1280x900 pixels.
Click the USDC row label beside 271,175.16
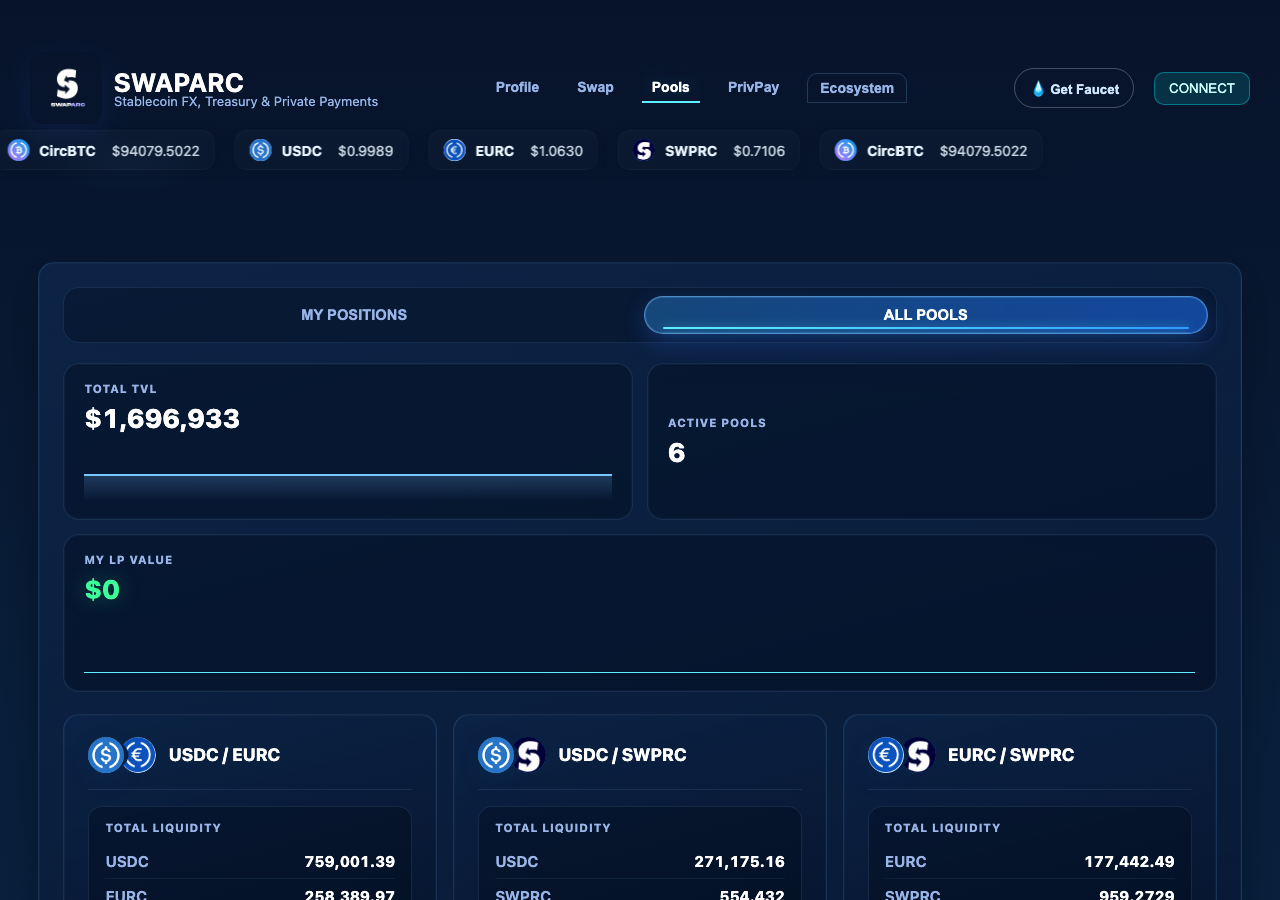[517, 862]
